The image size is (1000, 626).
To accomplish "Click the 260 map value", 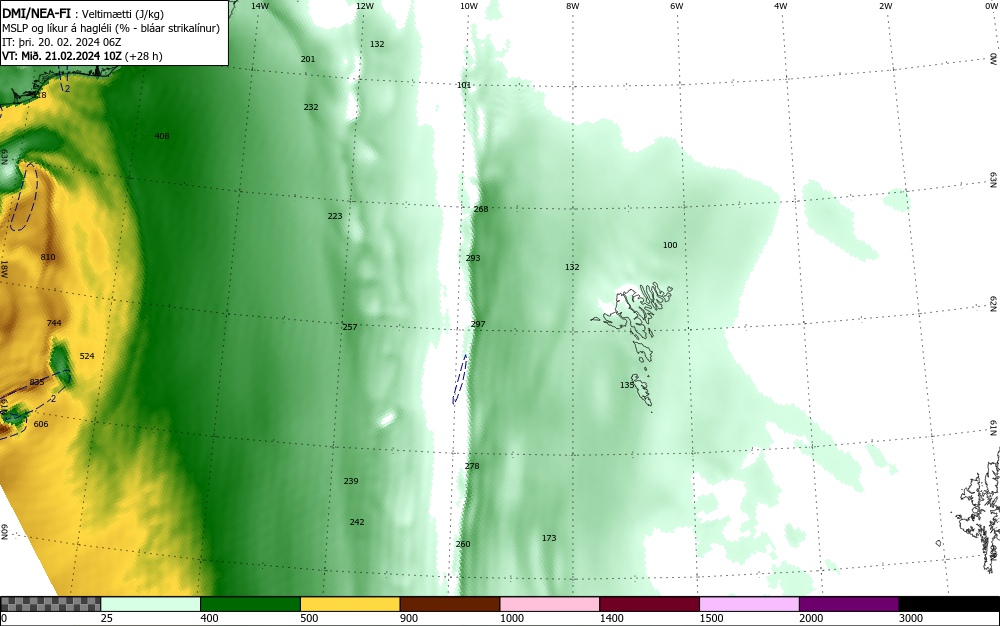I will point(463,544).
